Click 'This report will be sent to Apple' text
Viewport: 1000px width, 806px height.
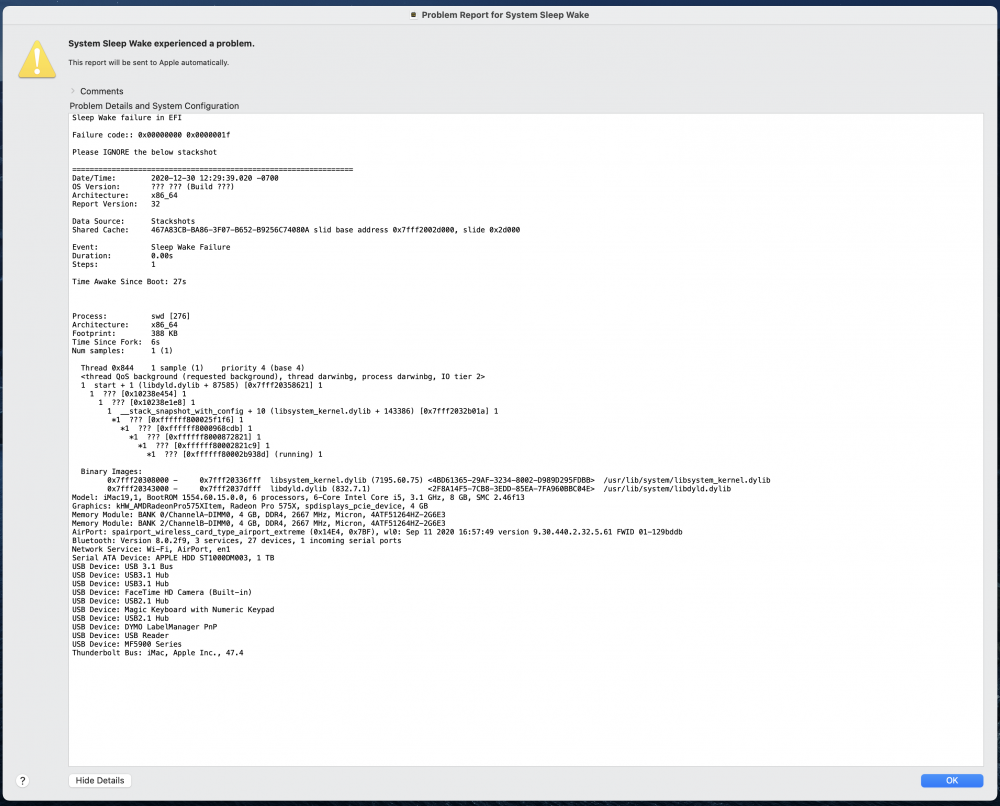pyautogui.click(x=149, y=62)
